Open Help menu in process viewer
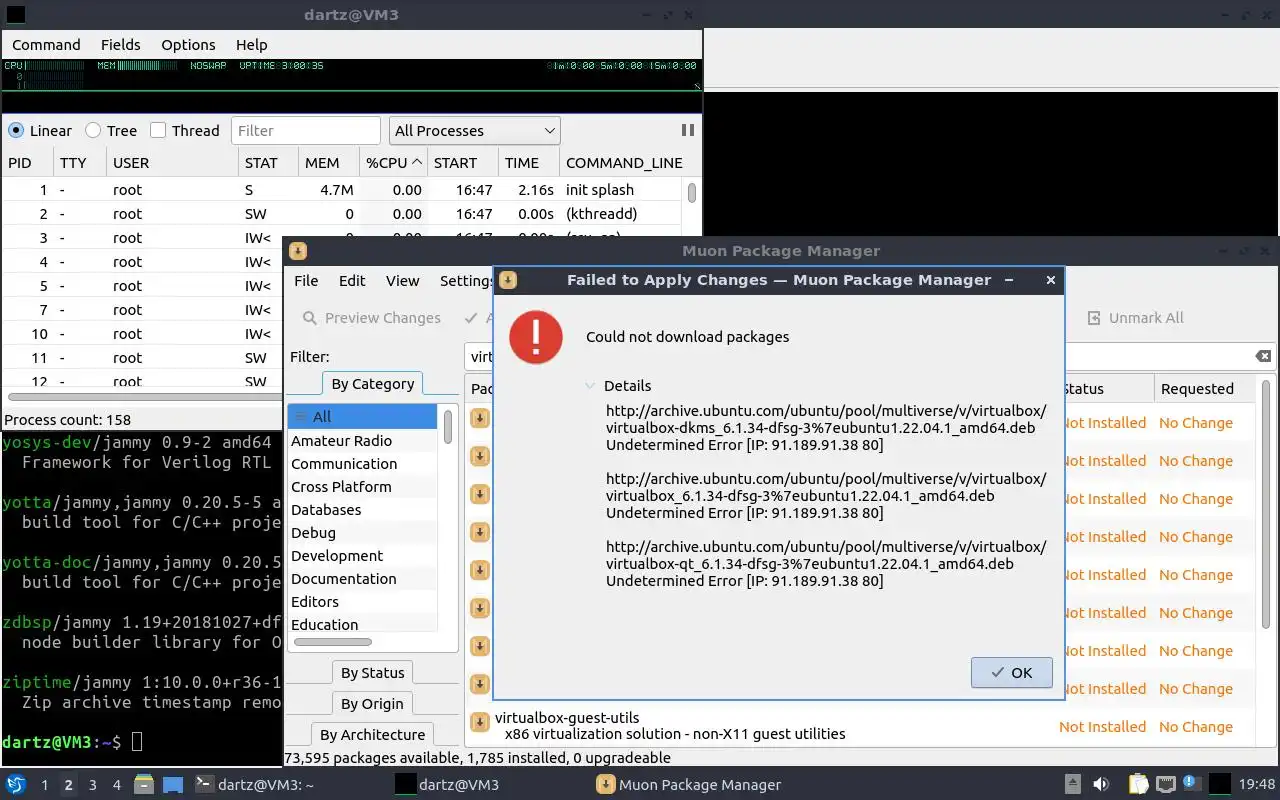This screenshot has width=1280, height=800. [x=251, y=45]
